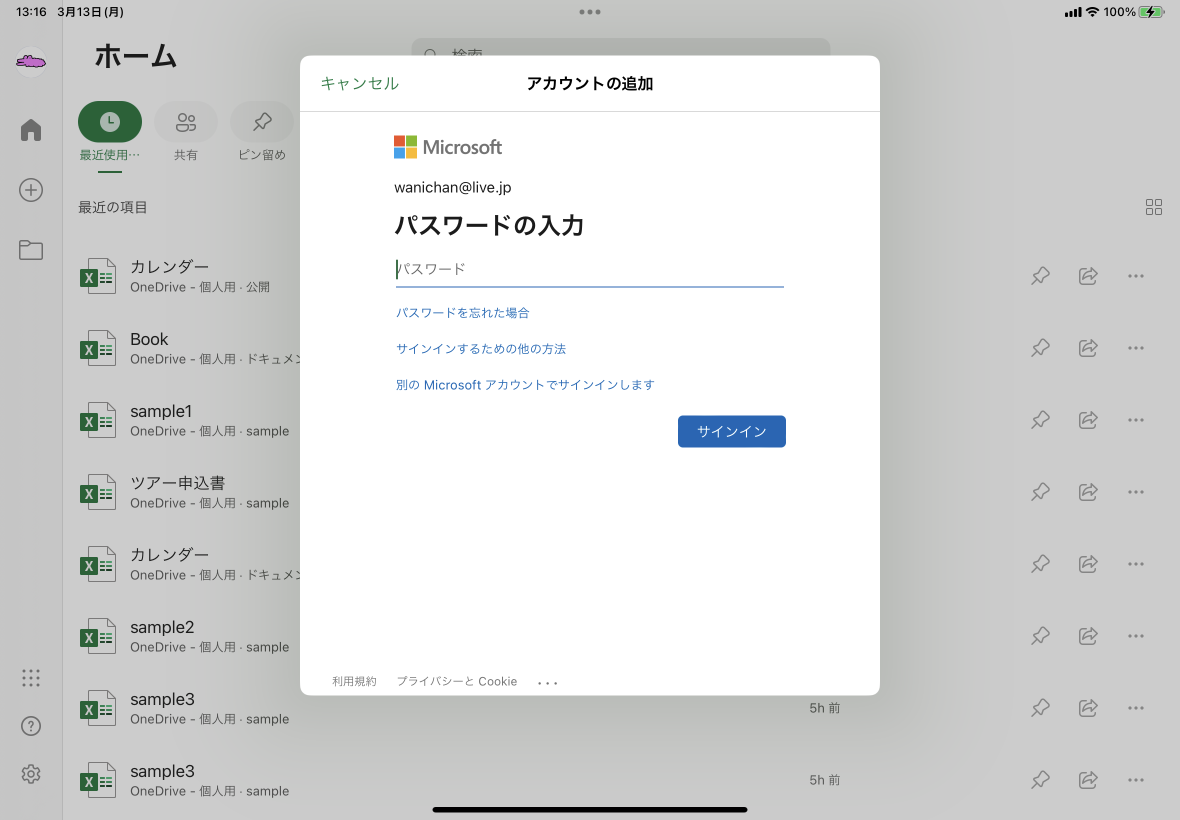Create a new document using the plus icon
This screenshot has width=1180, height=820.
click(x=30, y=190)
